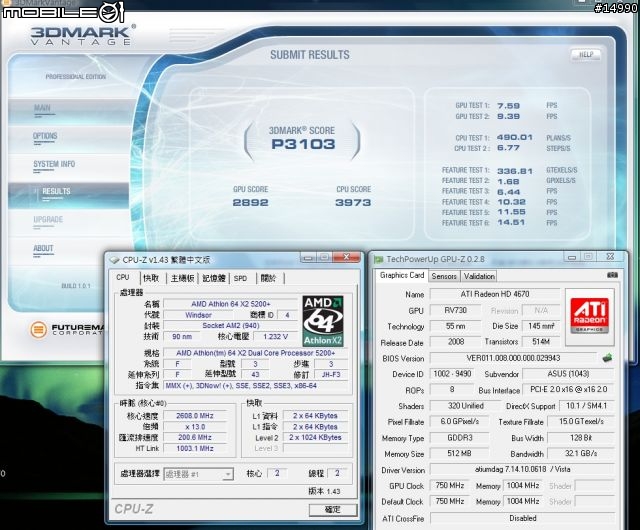Click the GPU Clock 750 MHz field
The width and height of the screenshot is (640, 530).
[x=449, y=485]
